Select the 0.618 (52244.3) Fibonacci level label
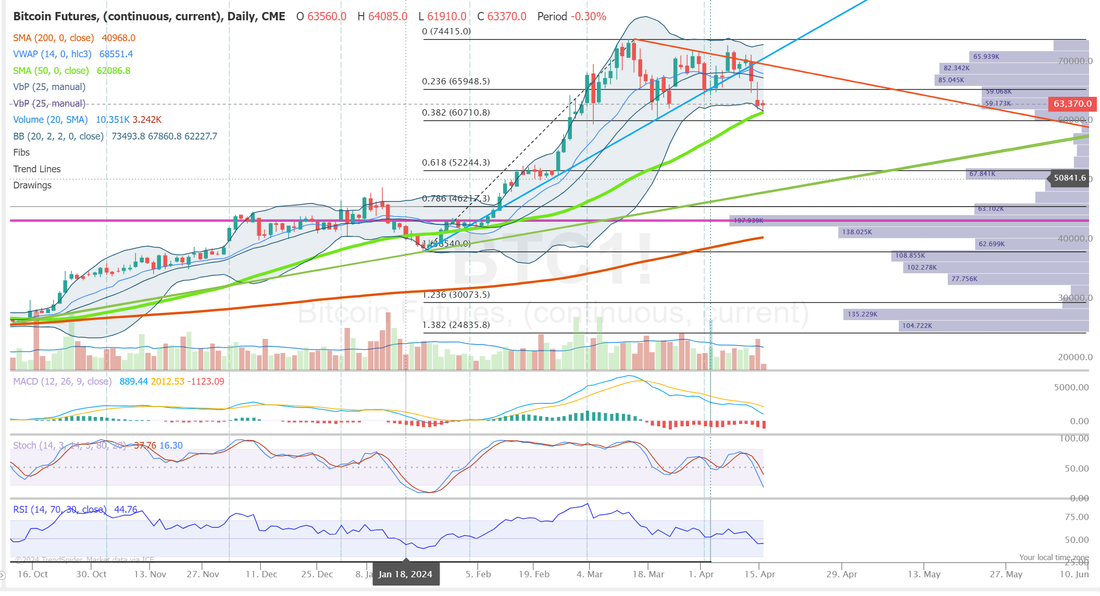The height and width of the screenshot is (596, 1100). [456, 162]
